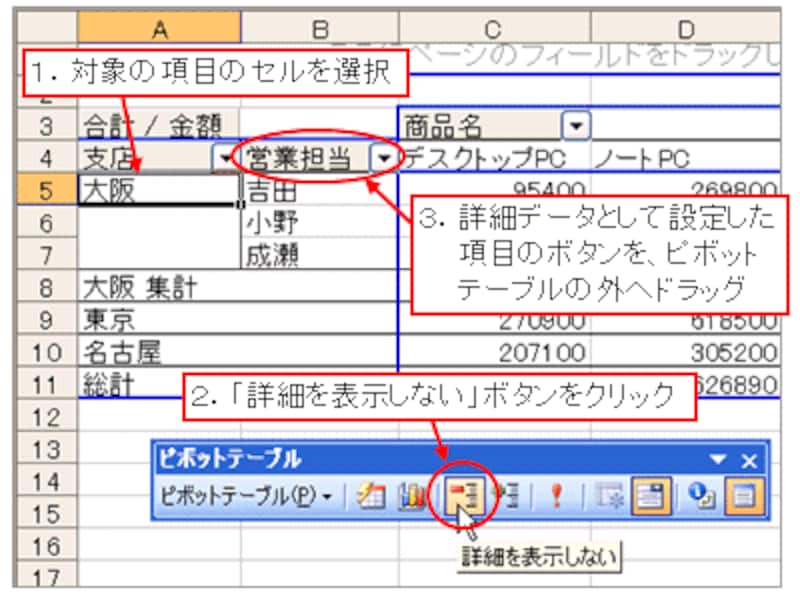The image size is (800, 596).
Task: Click the 支店 field button
Action: (147, 158)
